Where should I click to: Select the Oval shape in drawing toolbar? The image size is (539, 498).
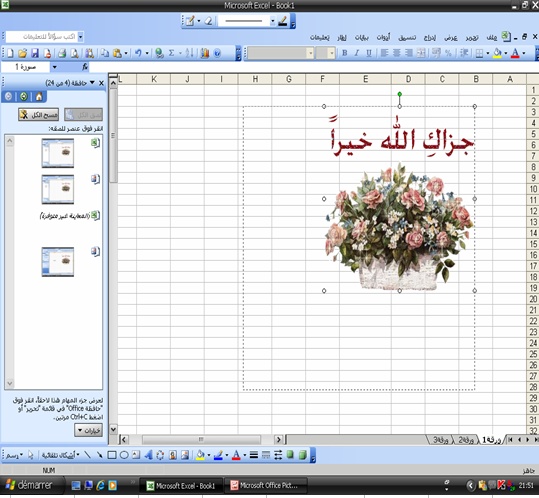124,455
